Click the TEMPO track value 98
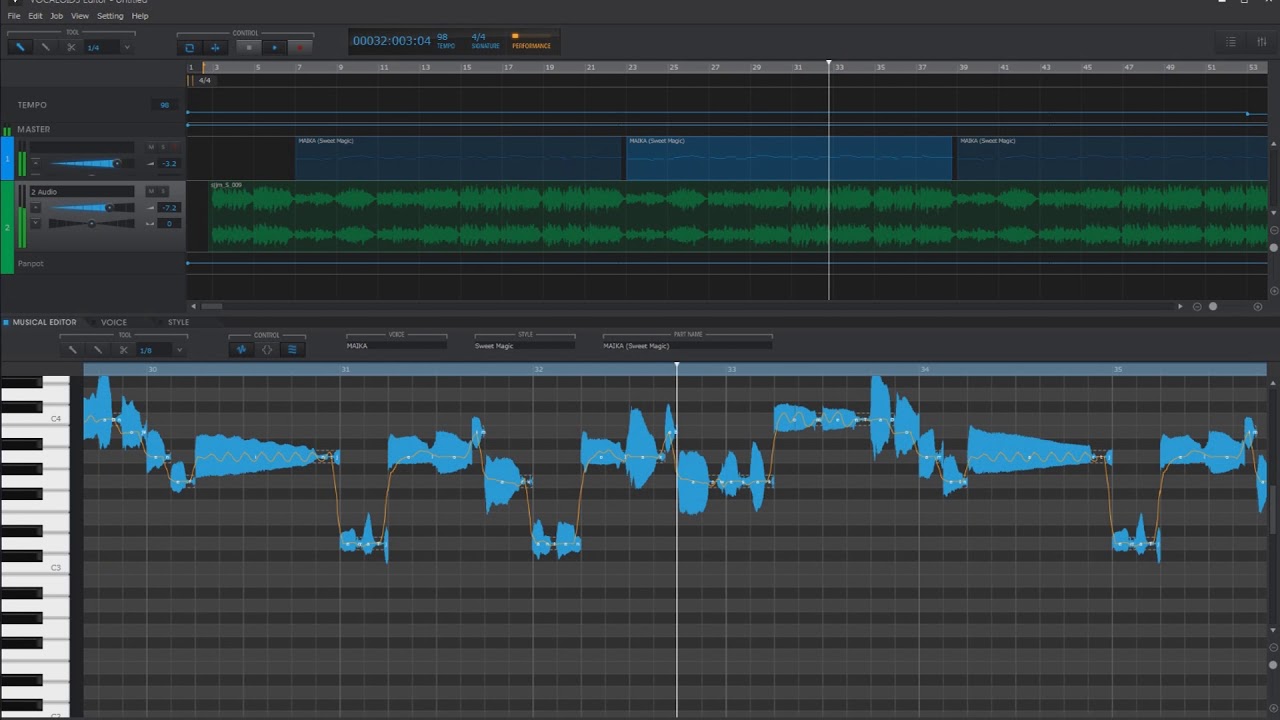This screenshot has height=720, width=1280. [x=165, y=105]
